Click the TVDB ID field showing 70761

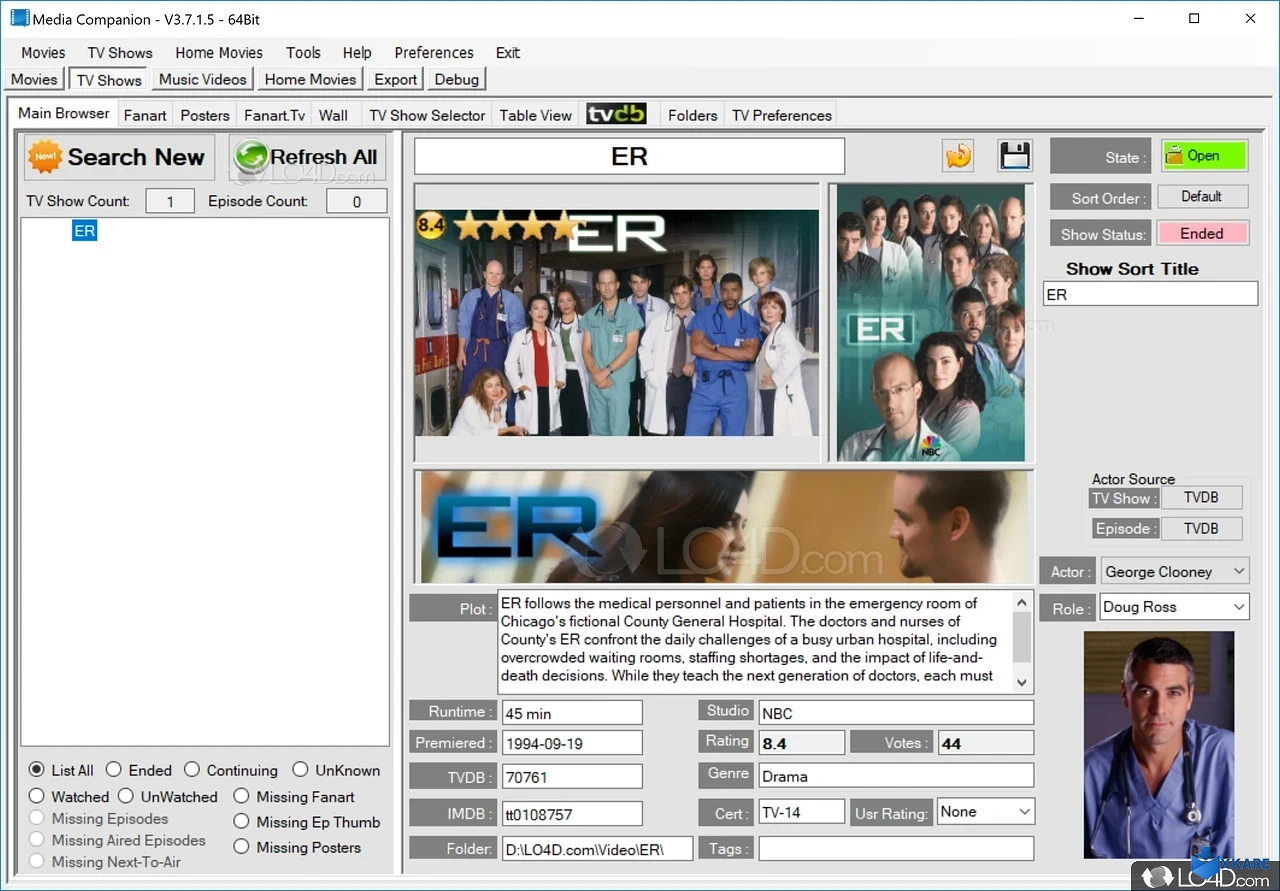tap(572, 776)
